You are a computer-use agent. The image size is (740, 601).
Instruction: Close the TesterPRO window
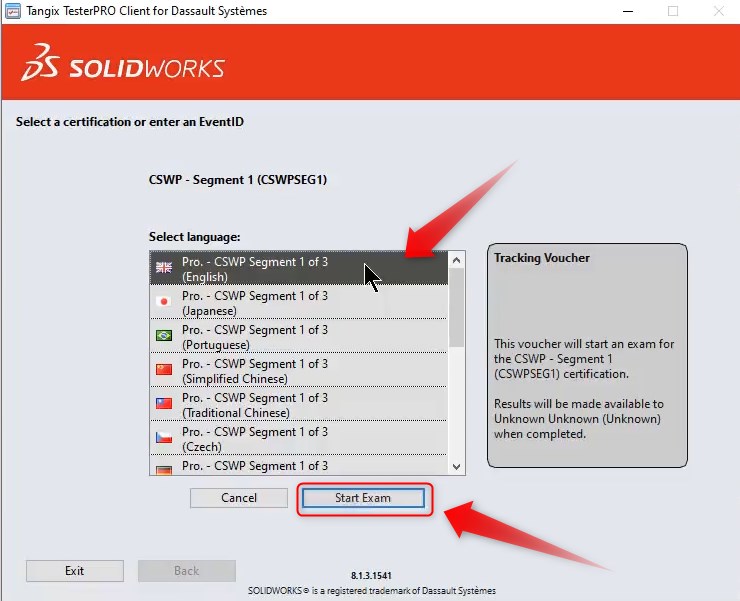pos(718,11)
